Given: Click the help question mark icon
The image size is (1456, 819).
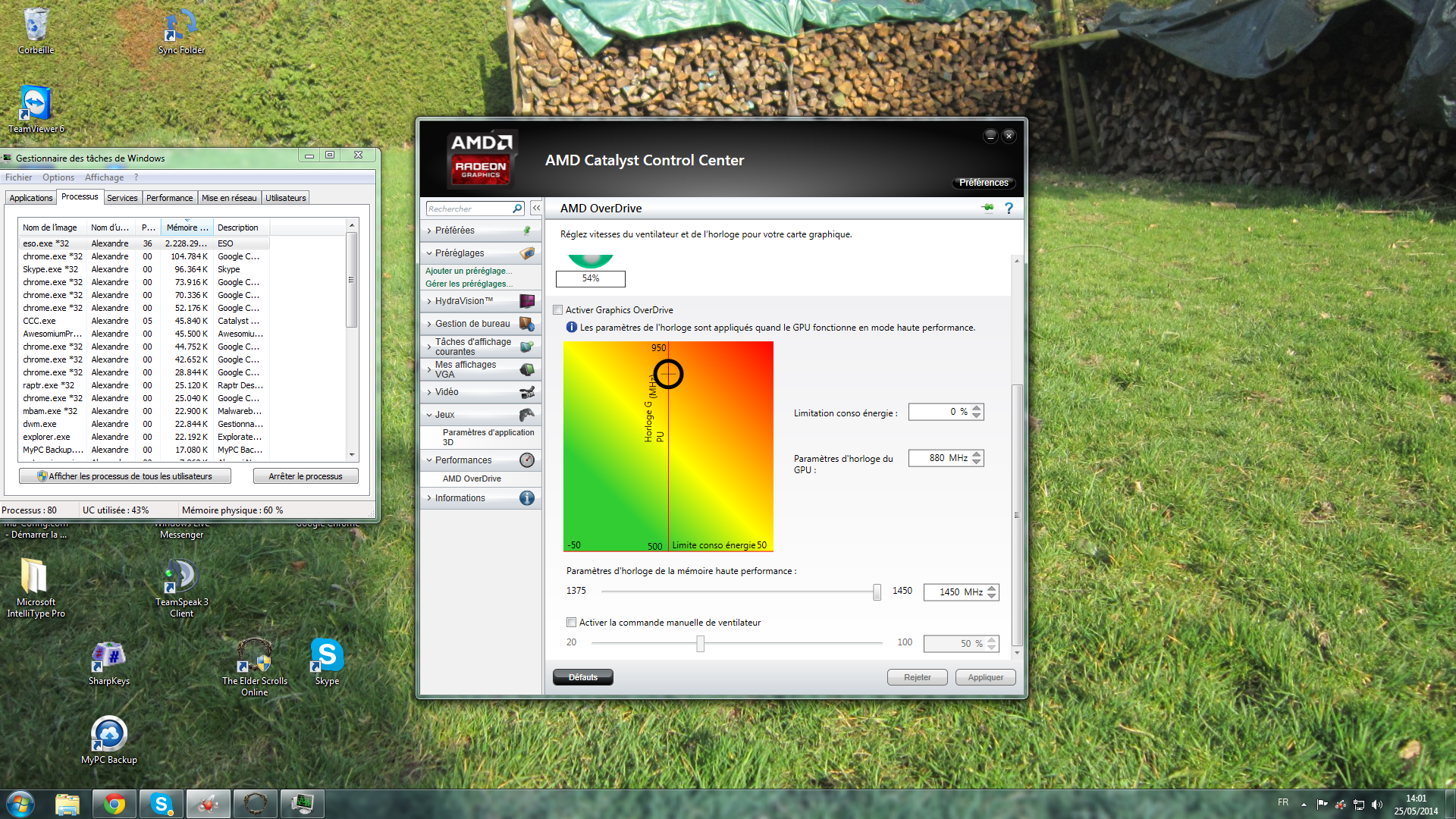Looking at the screenshot, I should click(1009, 208).
